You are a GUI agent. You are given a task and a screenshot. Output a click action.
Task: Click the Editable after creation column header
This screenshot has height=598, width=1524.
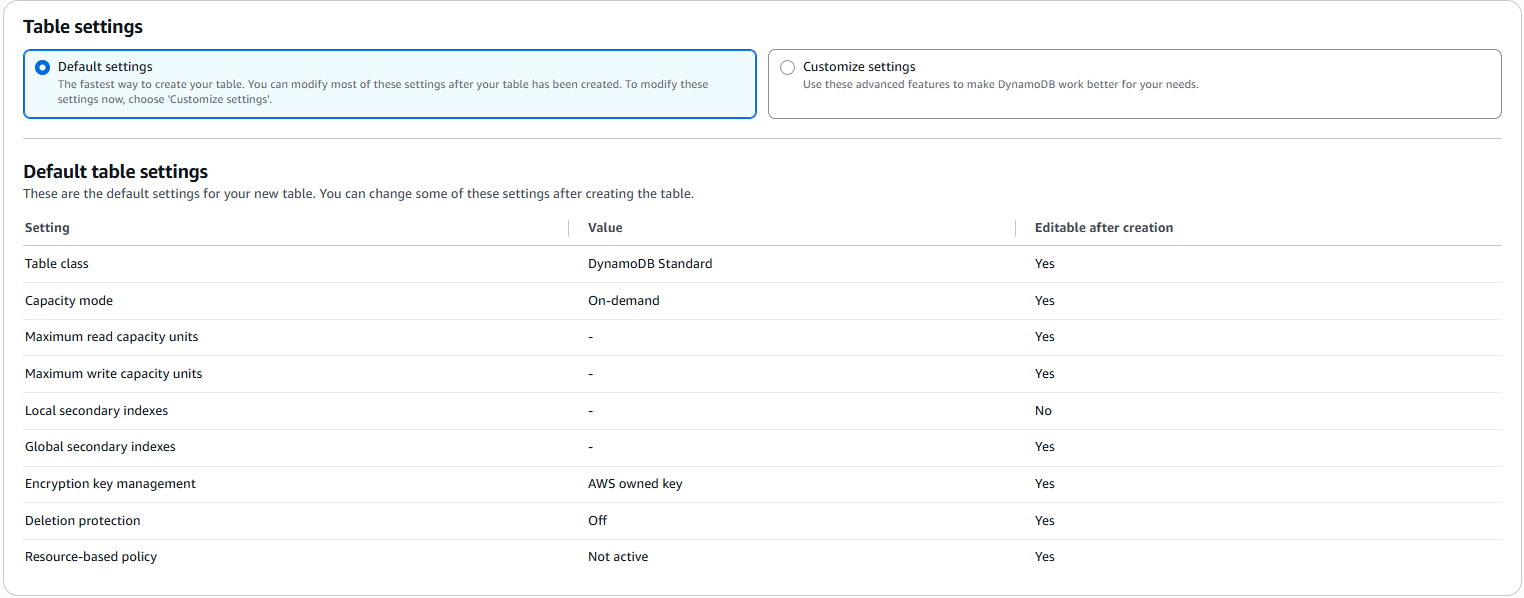click(x=1104, y=227)
